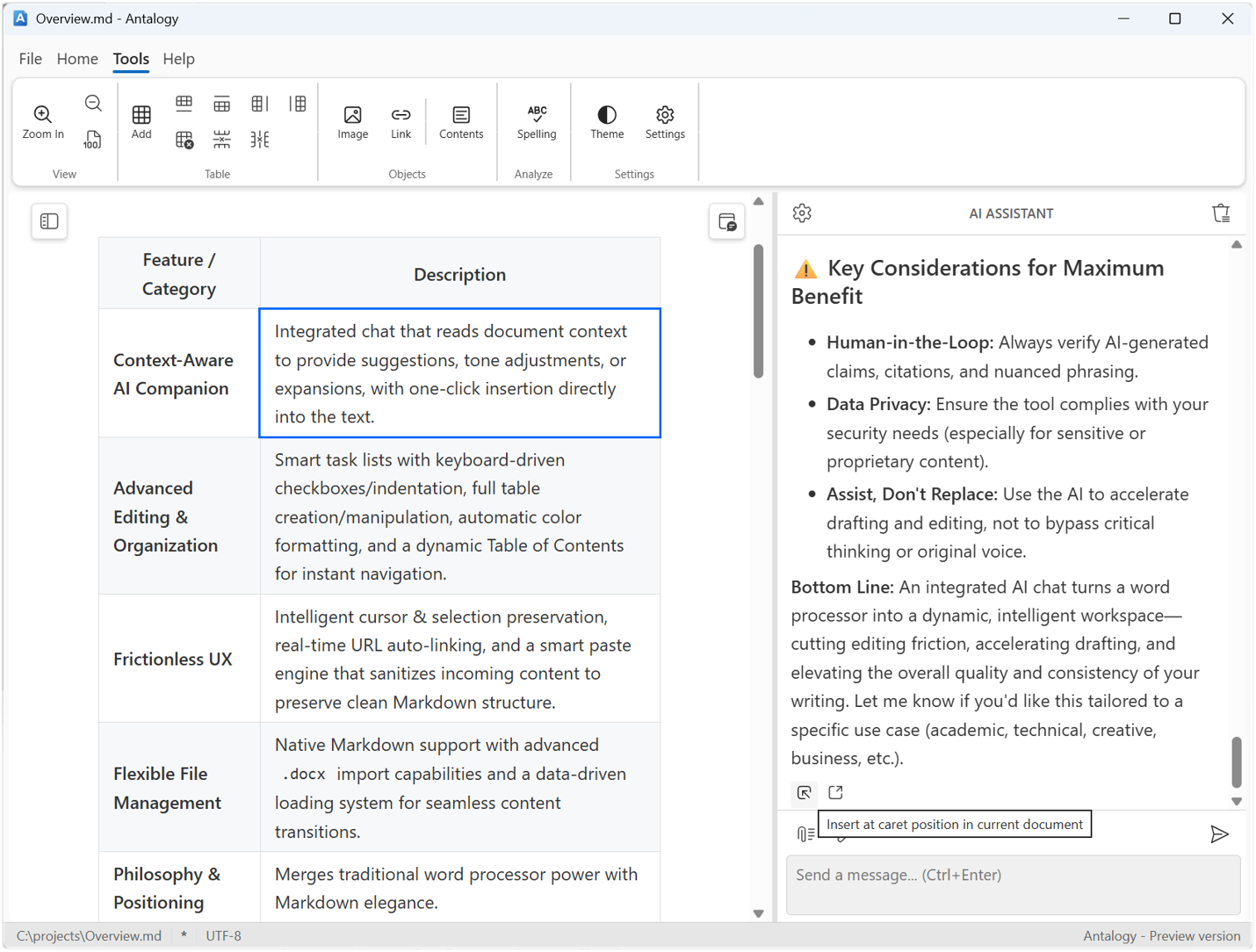Click the Antalogy app icon in title bar
This screenshot has height=952, width=1256.
click(20, 18)
